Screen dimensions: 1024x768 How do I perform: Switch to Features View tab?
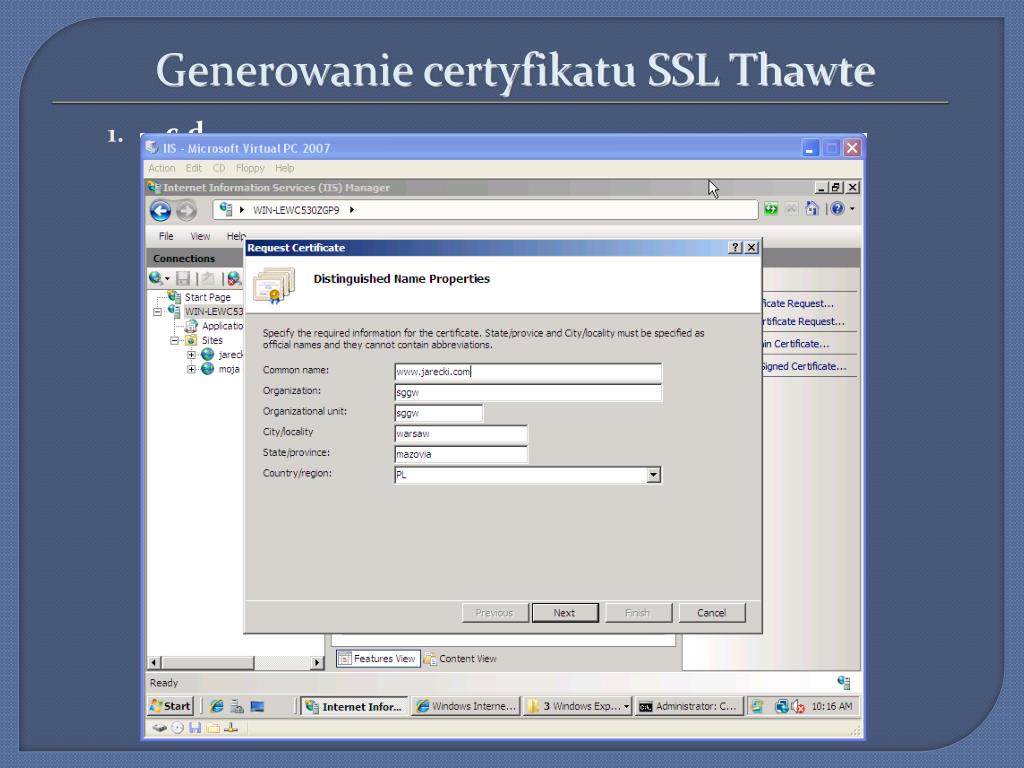(x=377, y=658)
